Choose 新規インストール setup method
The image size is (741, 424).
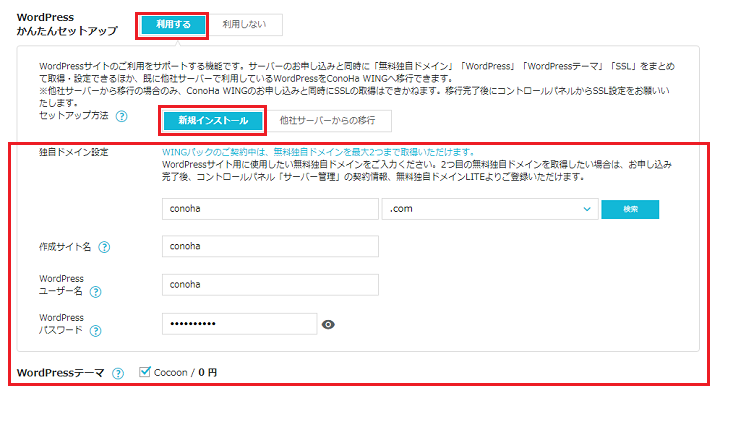(213, 121)
